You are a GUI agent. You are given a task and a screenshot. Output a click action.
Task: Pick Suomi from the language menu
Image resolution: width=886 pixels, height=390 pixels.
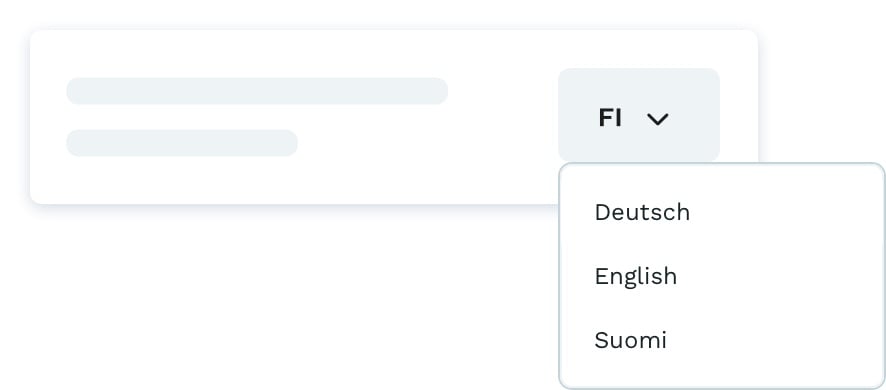click(x=630, y=340)
